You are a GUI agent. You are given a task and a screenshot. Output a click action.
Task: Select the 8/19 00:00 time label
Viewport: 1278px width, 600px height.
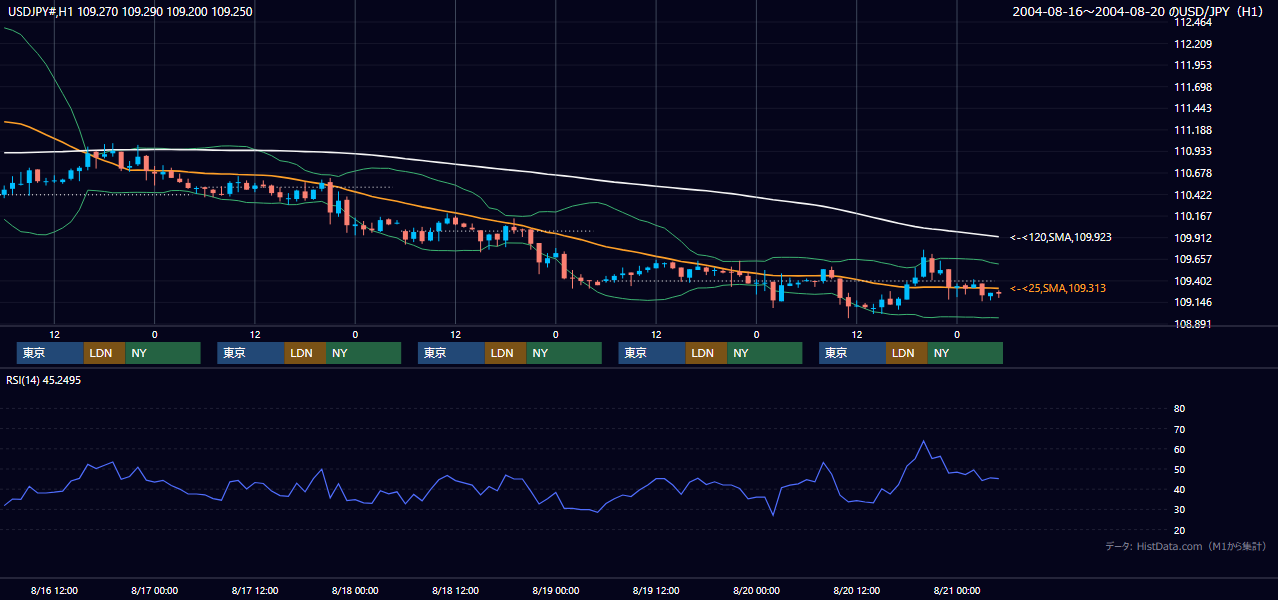pos(556,590)
